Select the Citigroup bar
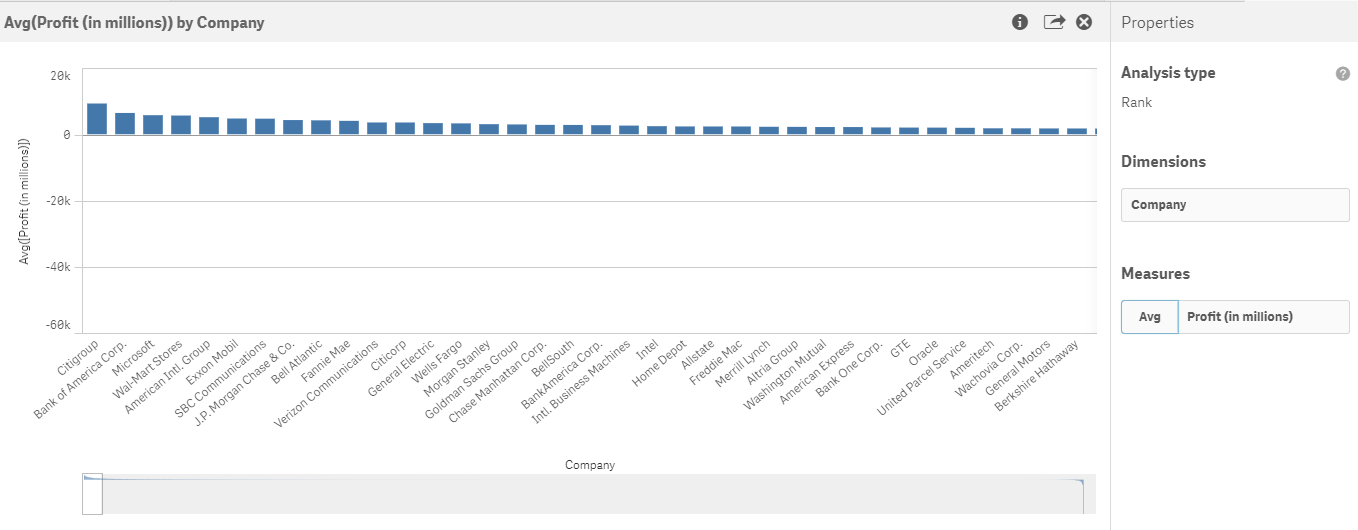 pyautogui.click(x=97, y=119)
